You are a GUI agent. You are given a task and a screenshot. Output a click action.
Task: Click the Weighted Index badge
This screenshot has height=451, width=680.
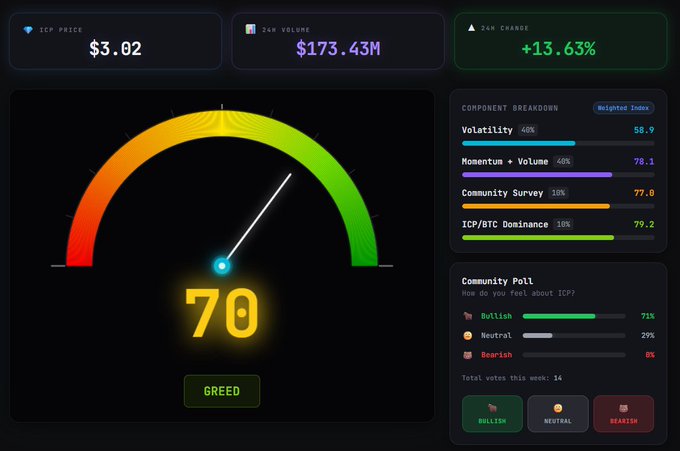point(624,108)
